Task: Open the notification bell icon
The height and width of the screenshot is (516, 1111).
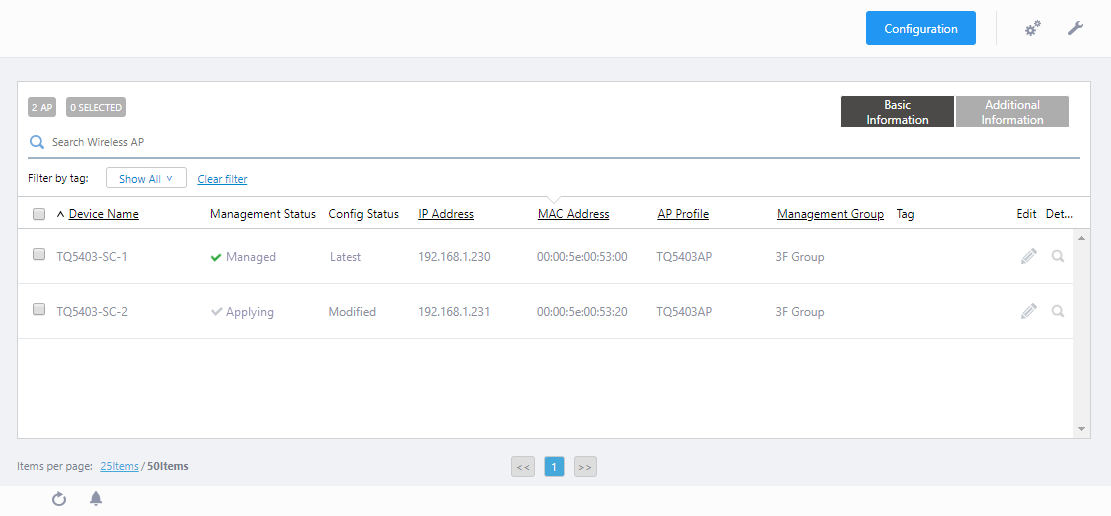Action: (96, 499)
